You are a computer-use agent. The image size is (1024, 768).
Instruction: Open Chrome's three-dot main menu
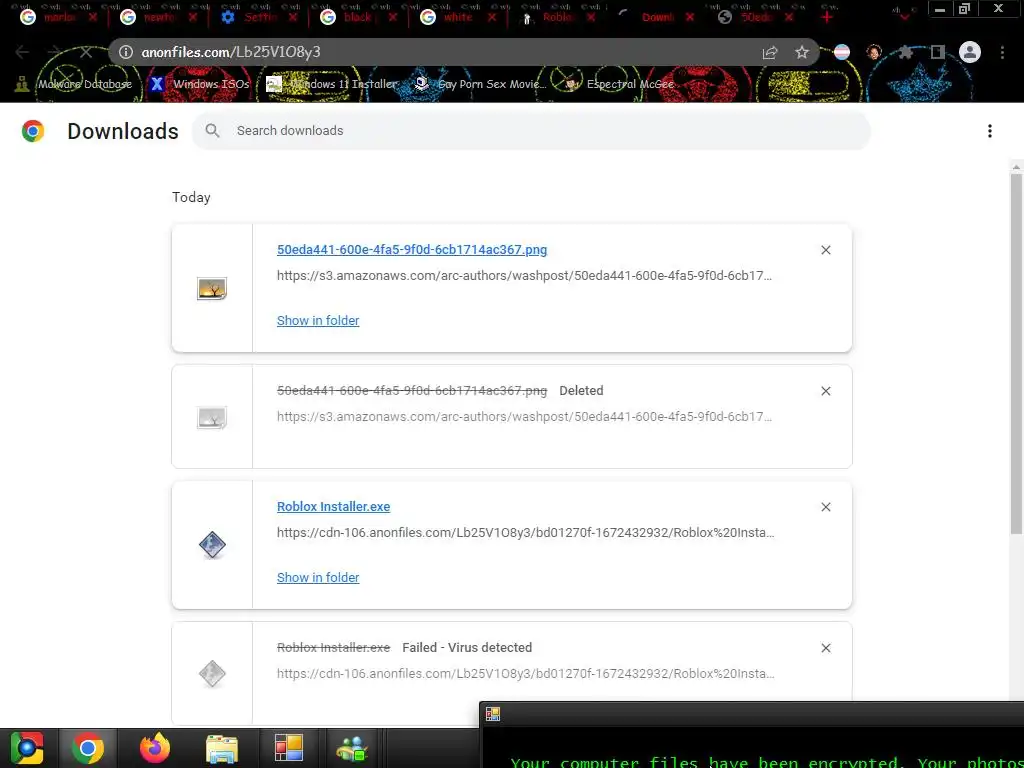point(1002,52)
